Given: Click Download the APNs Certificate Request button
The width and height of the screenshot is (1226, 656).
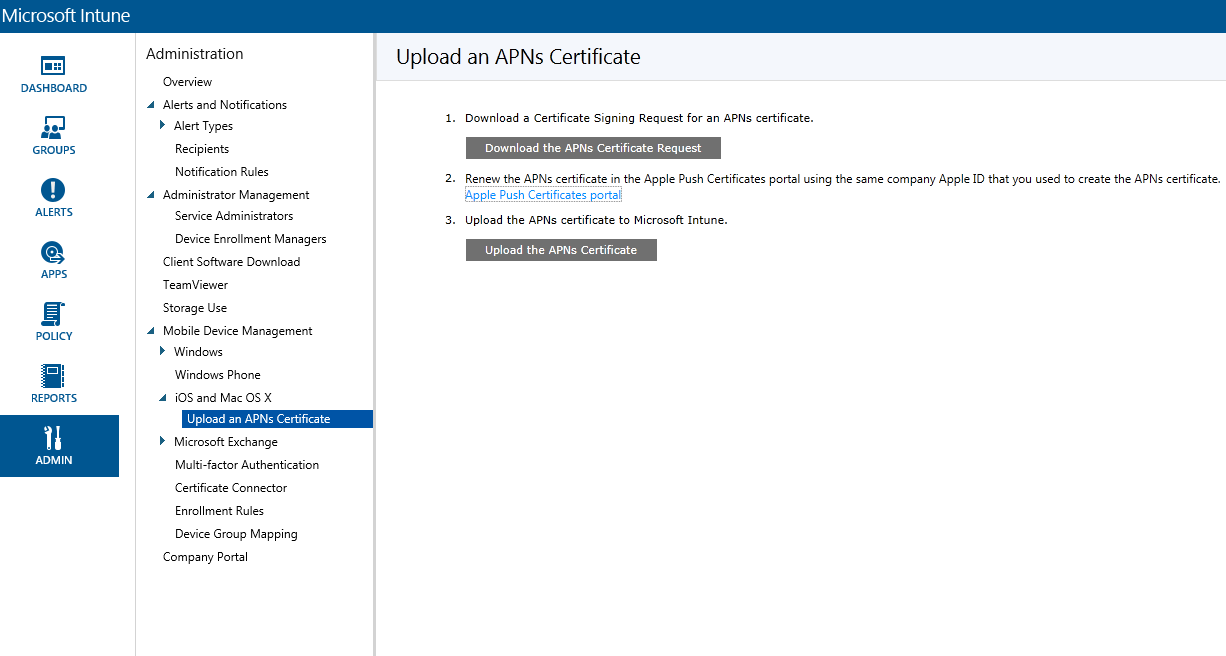Looking at the screenshot, I should [x=593, y=148].
